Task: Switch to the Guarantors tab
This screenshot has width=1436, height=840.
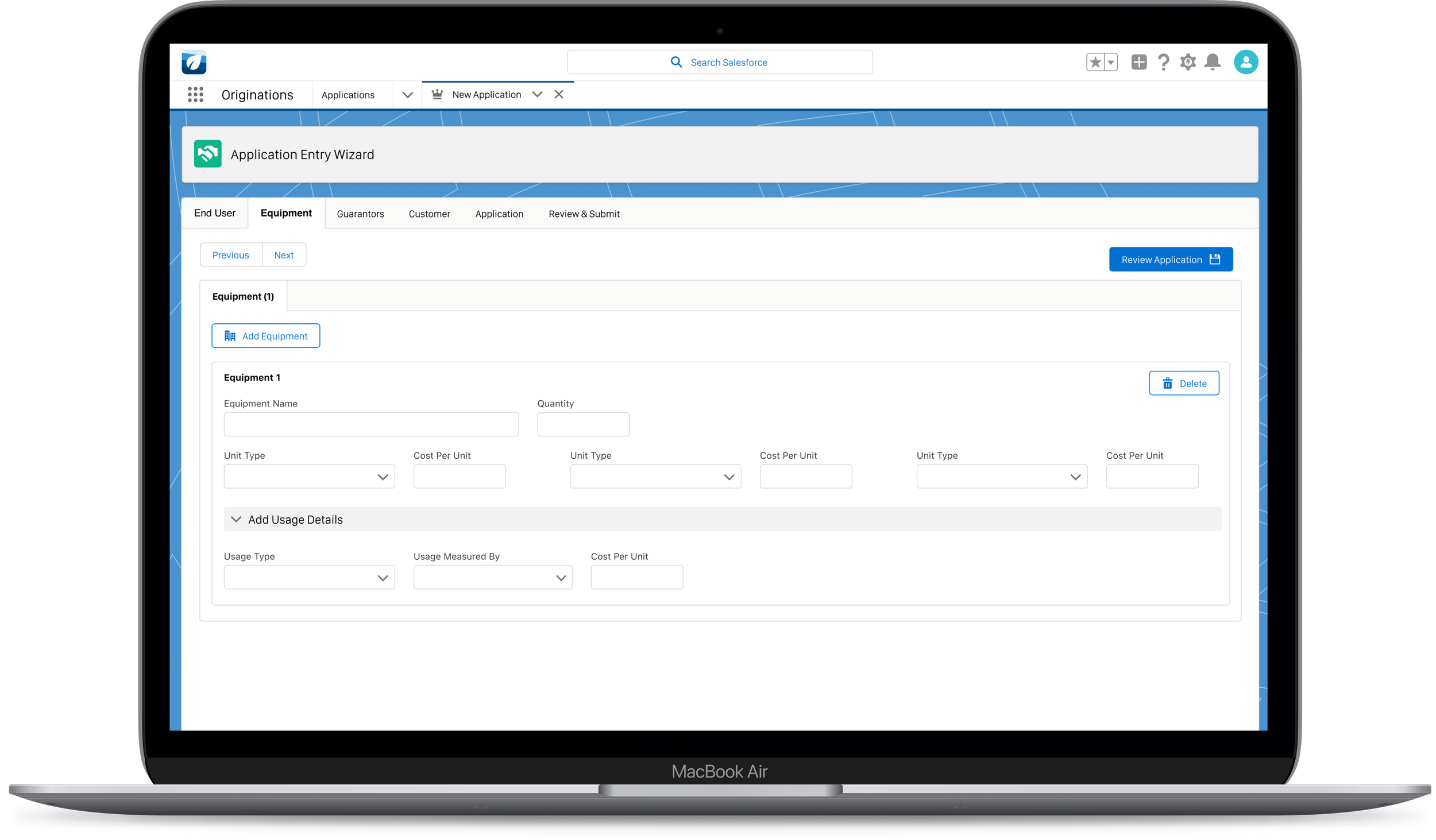Action: pyautogui.click(x=360, y=214)
